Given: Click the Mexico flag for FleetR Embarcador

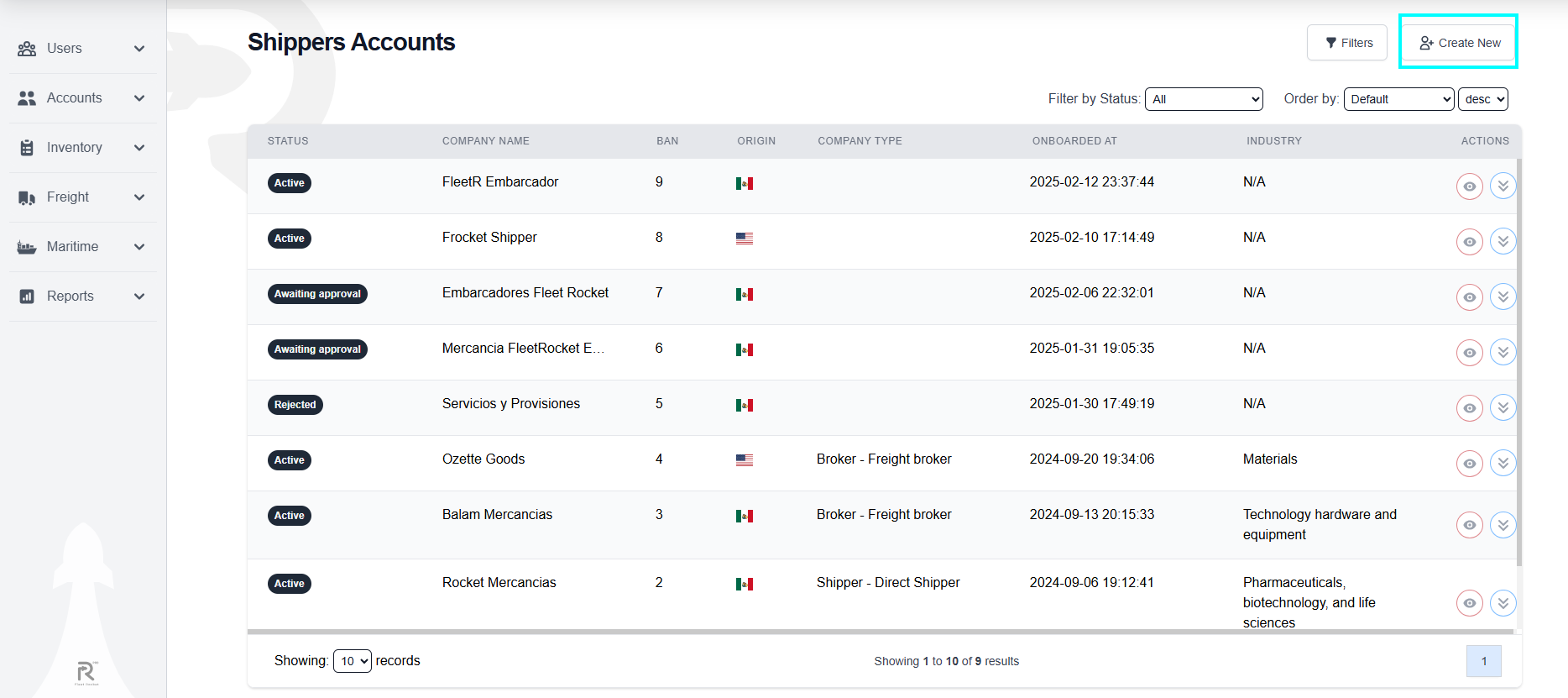Looking at the screenshot, I should (x=744, y=183).
